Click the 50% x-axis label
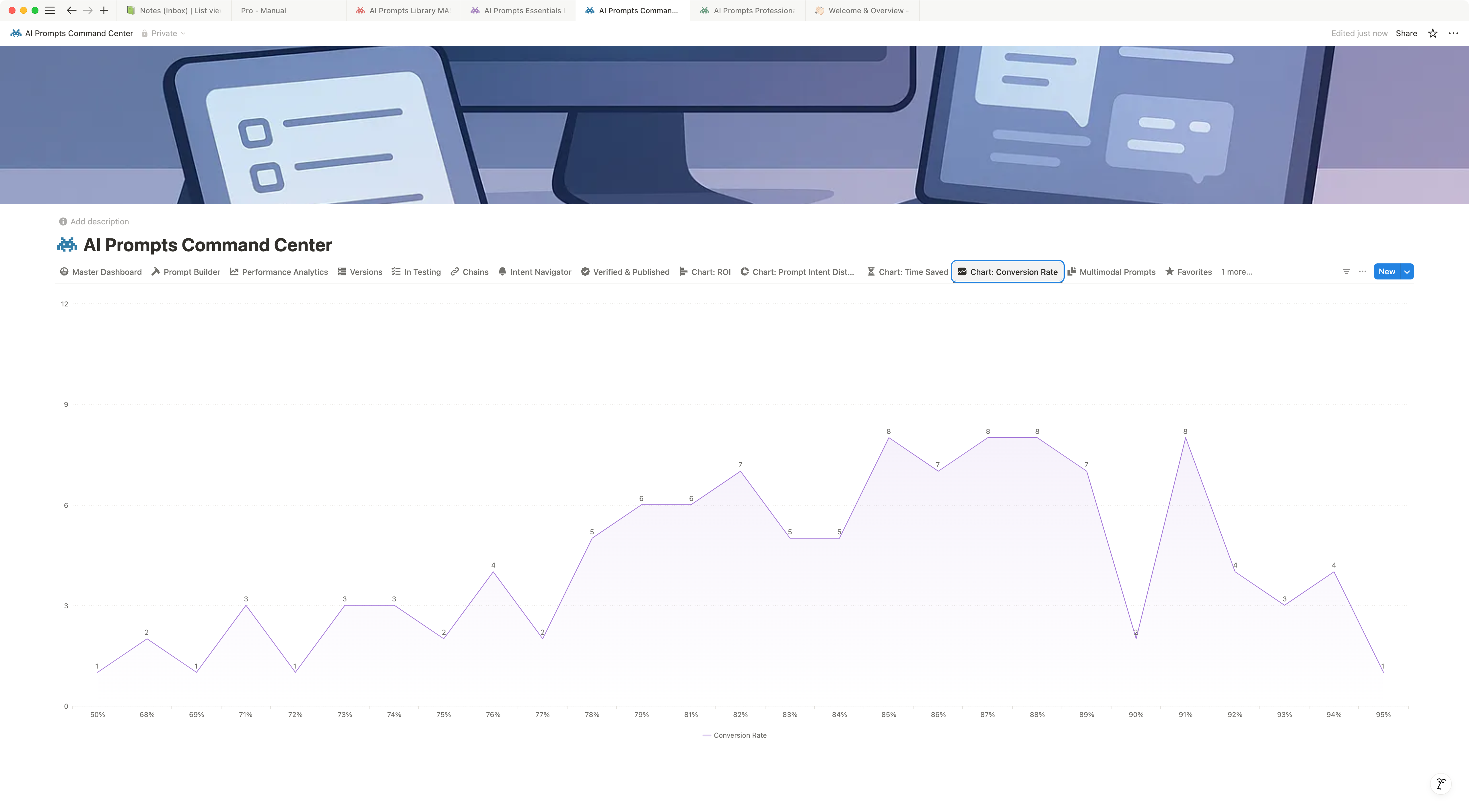 98,714
